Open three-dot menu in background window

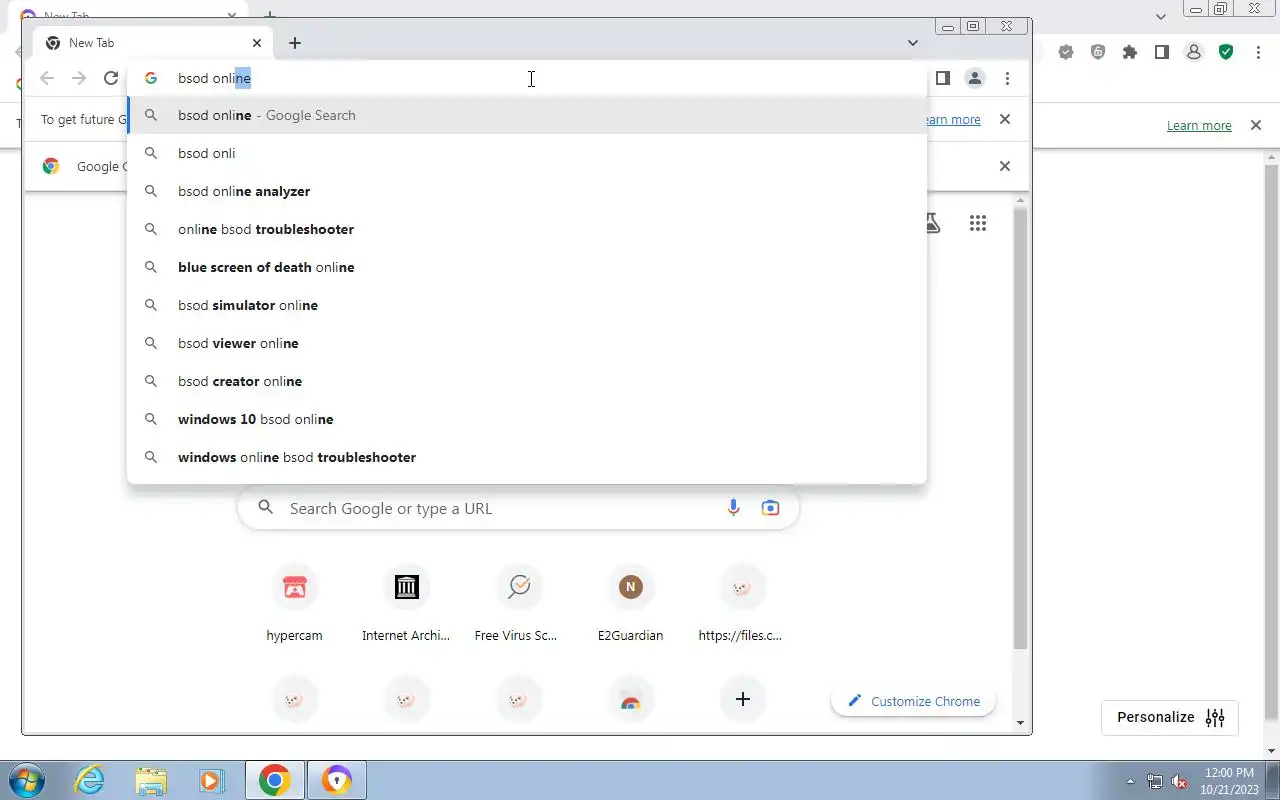click(1258, 52)
